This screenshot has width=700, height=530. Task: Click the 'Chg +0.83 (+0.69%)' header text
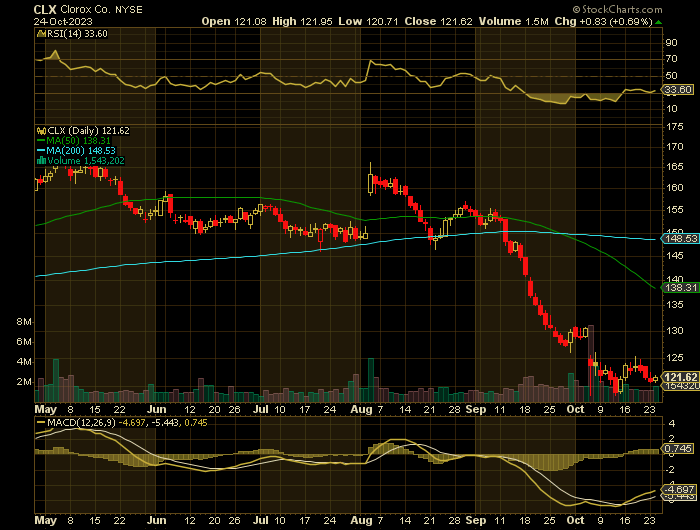604,21
